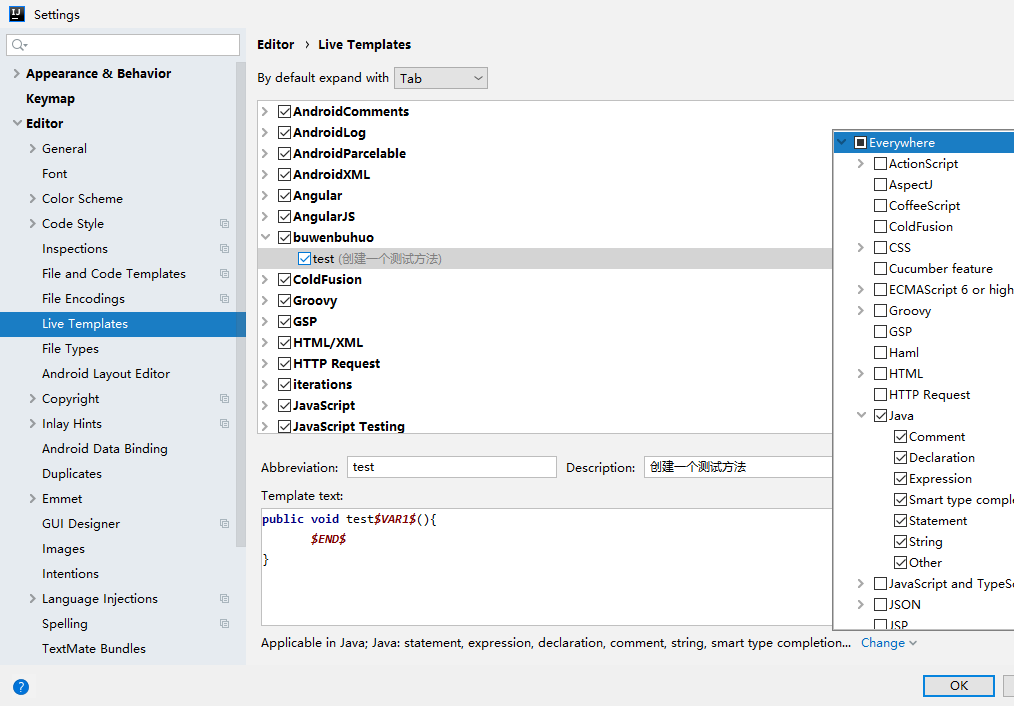Viewport: 1014px width, 706px height.
Task: Open the Intentions settings page
Action: pyautogui.click(x=70, y=574)
